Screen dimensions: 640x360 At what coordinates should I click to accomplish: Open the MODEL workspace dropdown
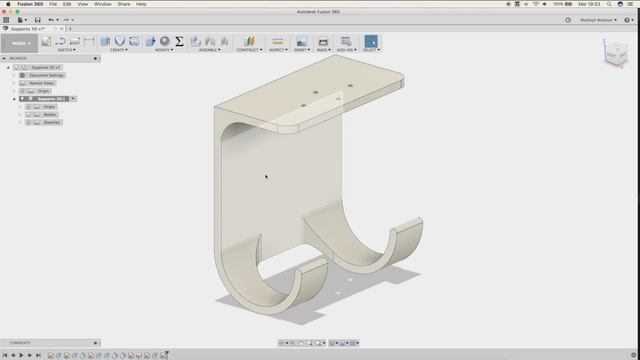[20, 43]
